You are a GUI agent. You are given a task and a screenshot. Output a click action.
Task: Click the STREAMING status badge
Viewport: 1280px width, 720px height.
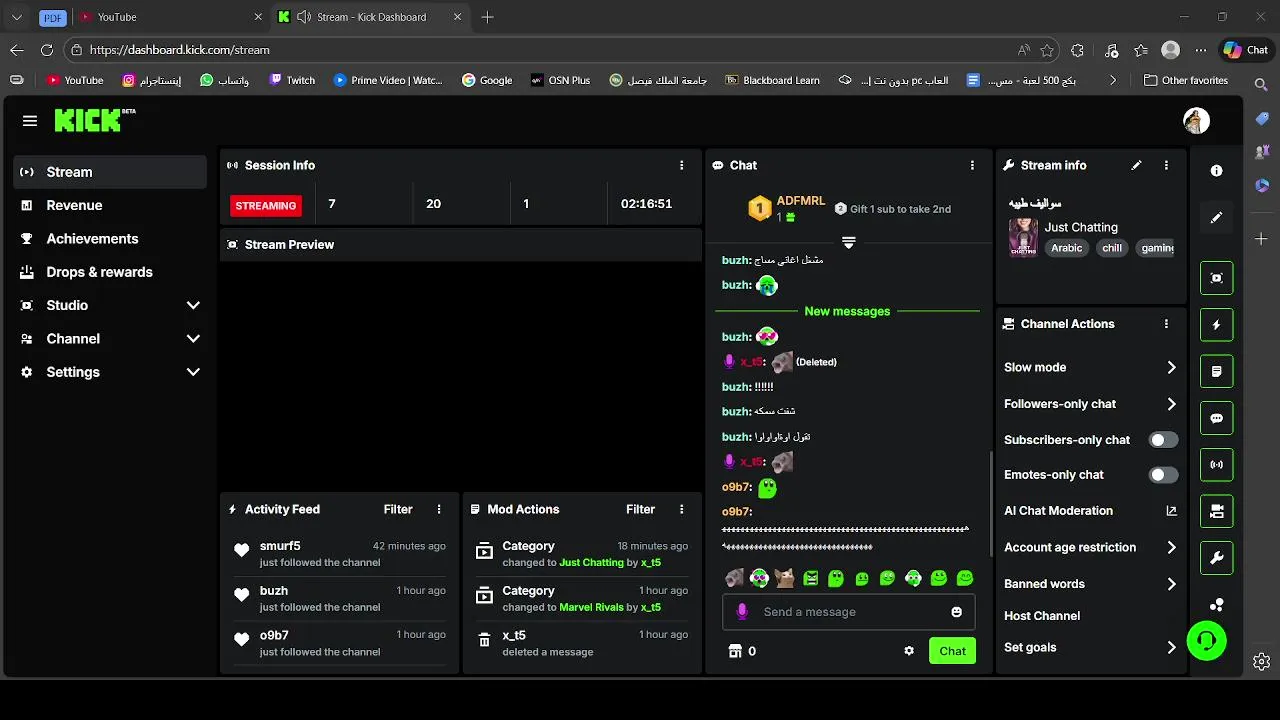266,205
